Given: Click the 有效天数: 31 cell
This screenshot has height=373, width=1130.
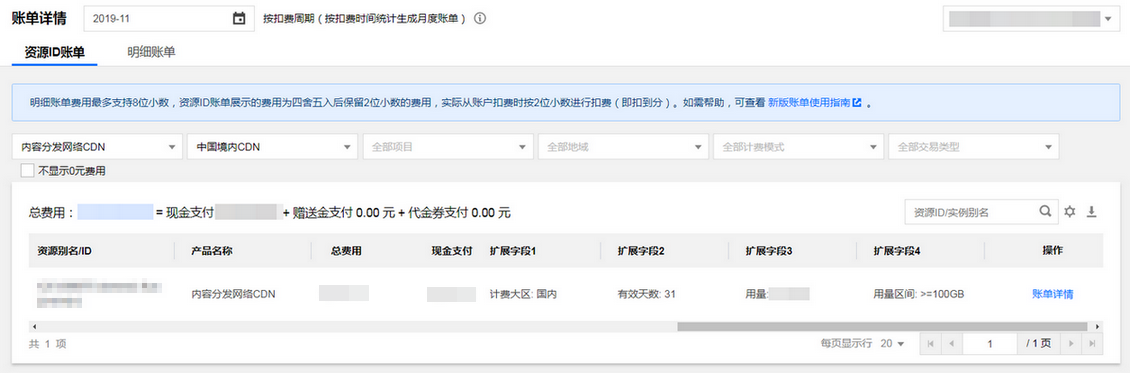Looking at the screenshot, I should 646,294.
